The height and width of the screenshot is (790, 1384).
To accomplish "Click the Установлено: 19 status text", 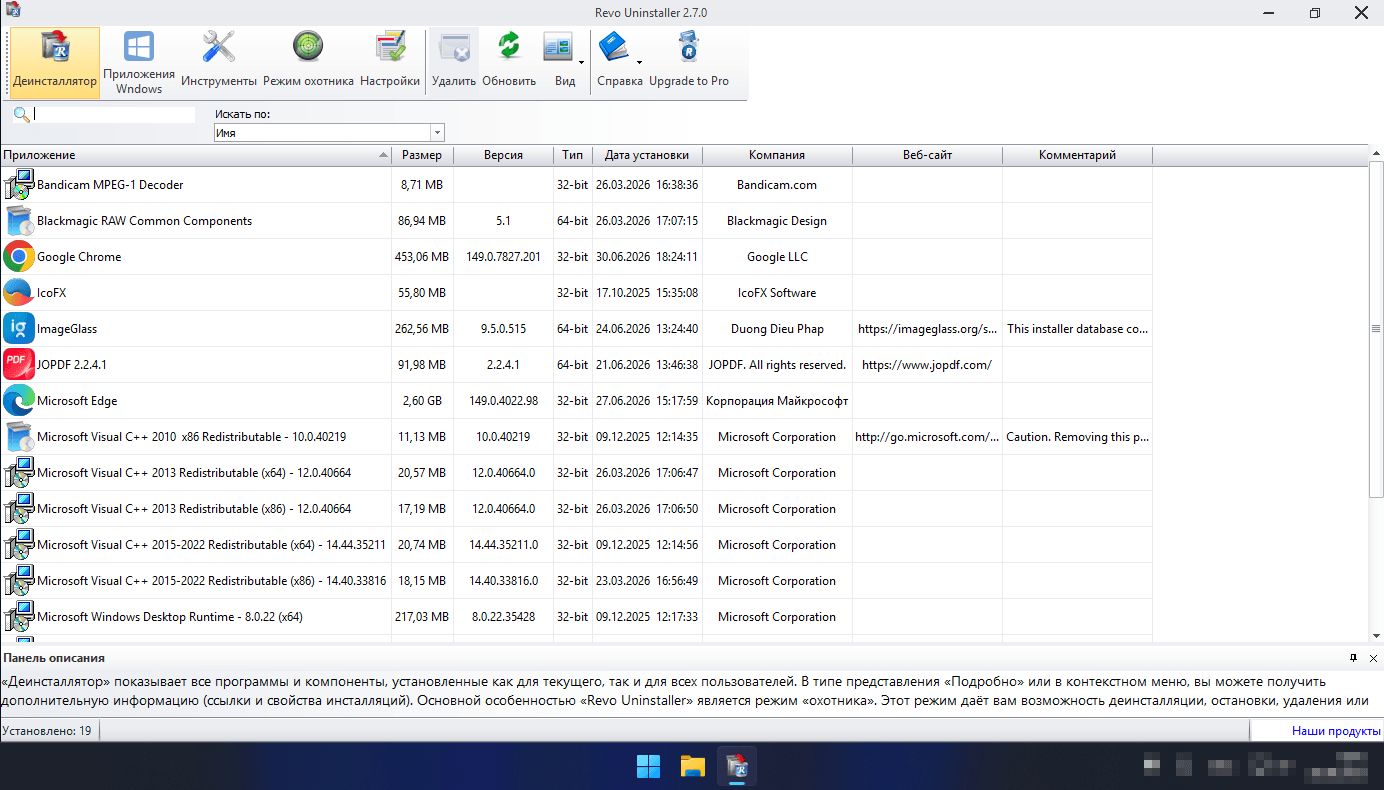I will (x=47, y=731).
